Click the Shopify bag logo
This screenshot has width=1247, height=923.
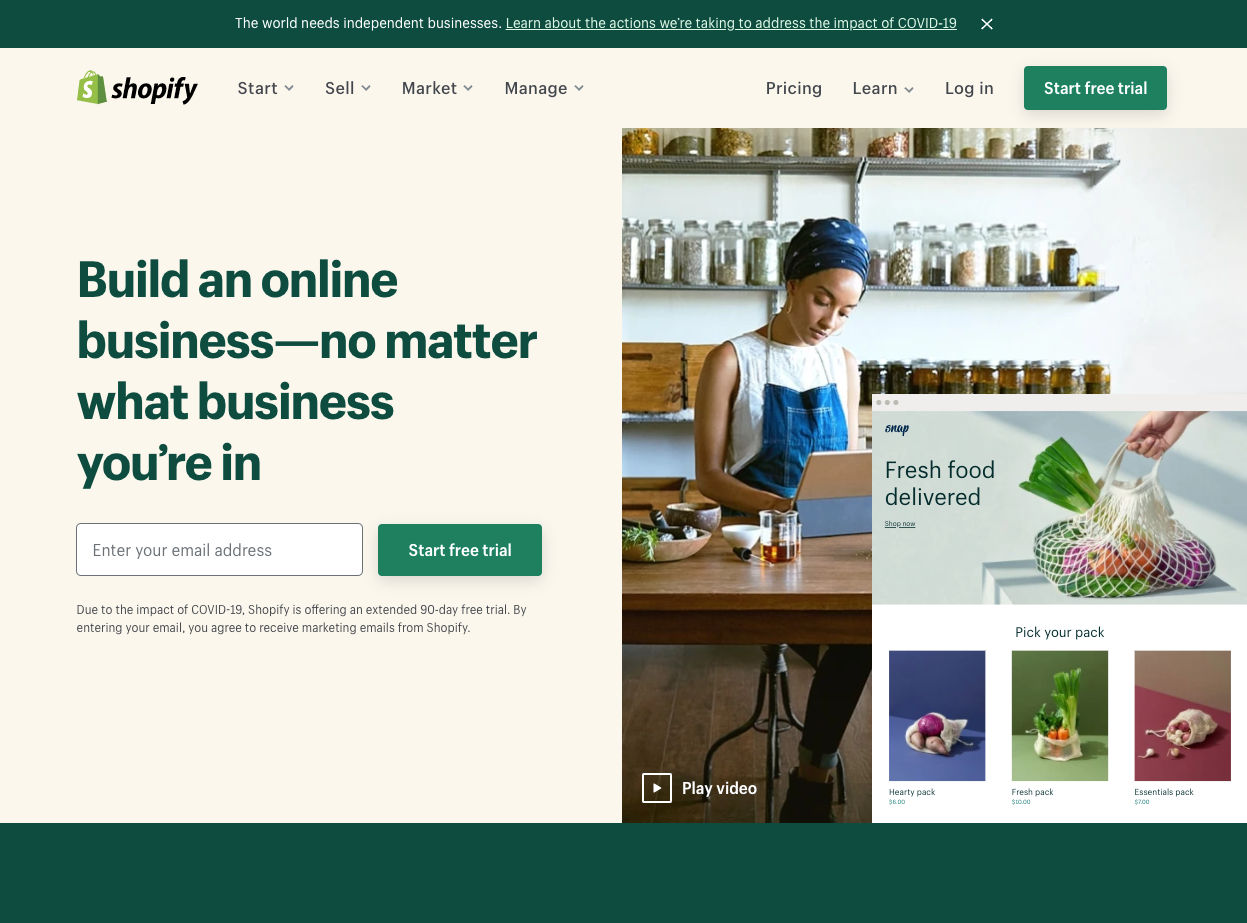92,88
